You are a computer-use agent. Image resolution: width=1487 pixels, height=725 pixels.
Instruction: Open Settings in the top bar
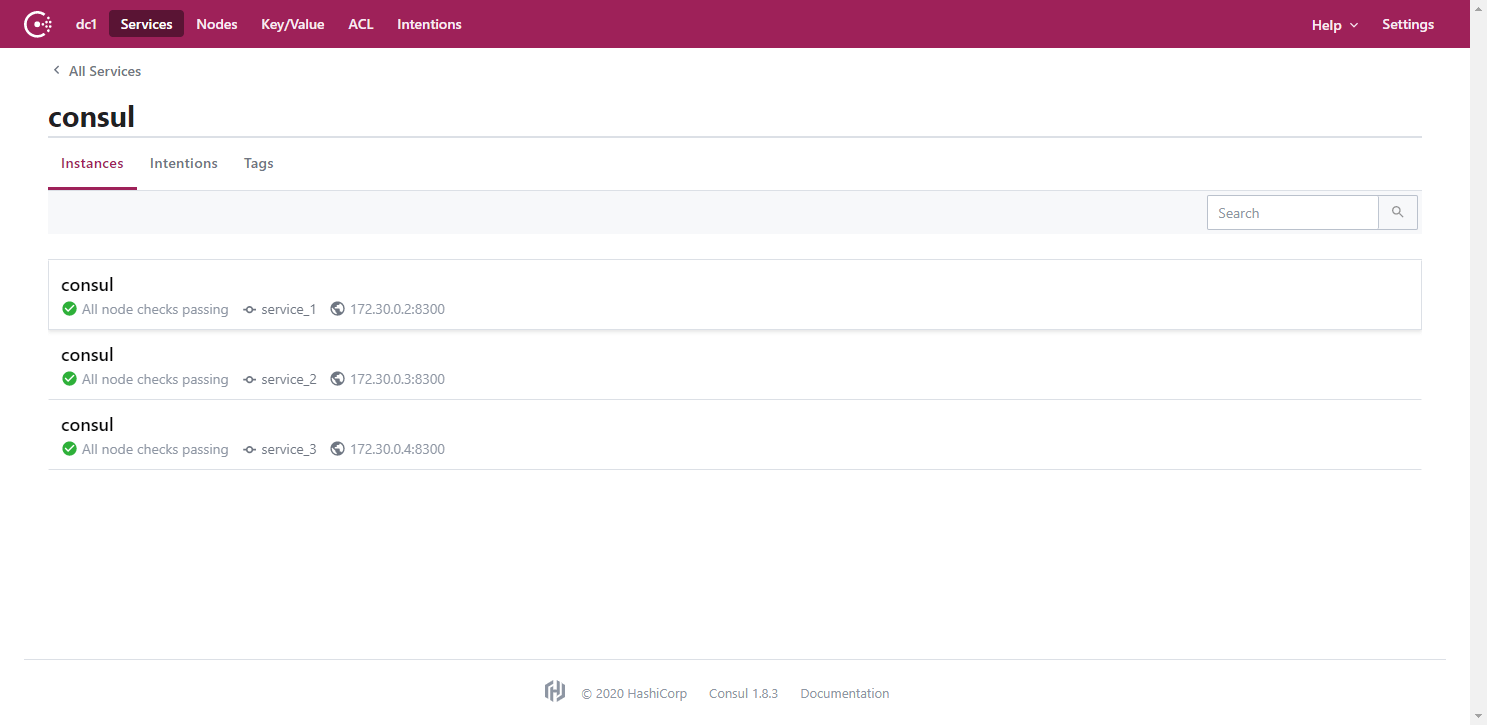point(1407,24)
